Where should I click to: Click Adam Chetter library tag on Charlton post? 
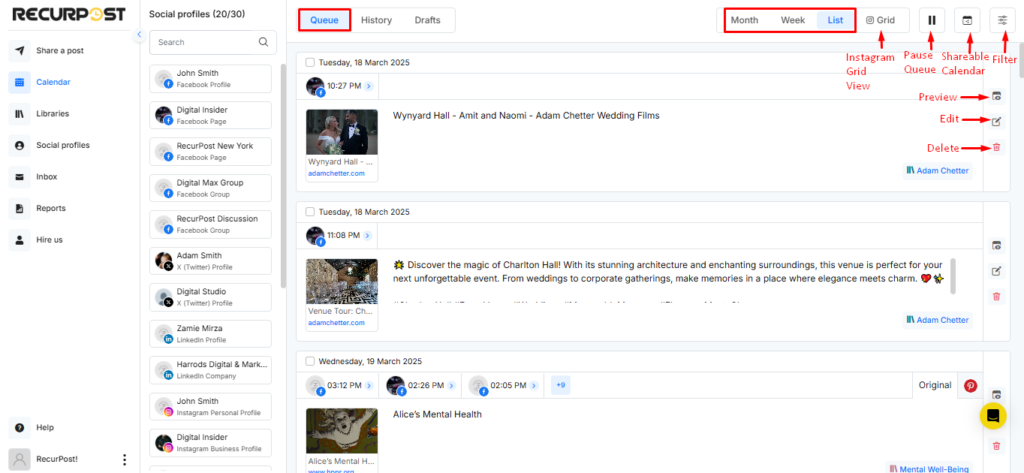click(937, 320)
